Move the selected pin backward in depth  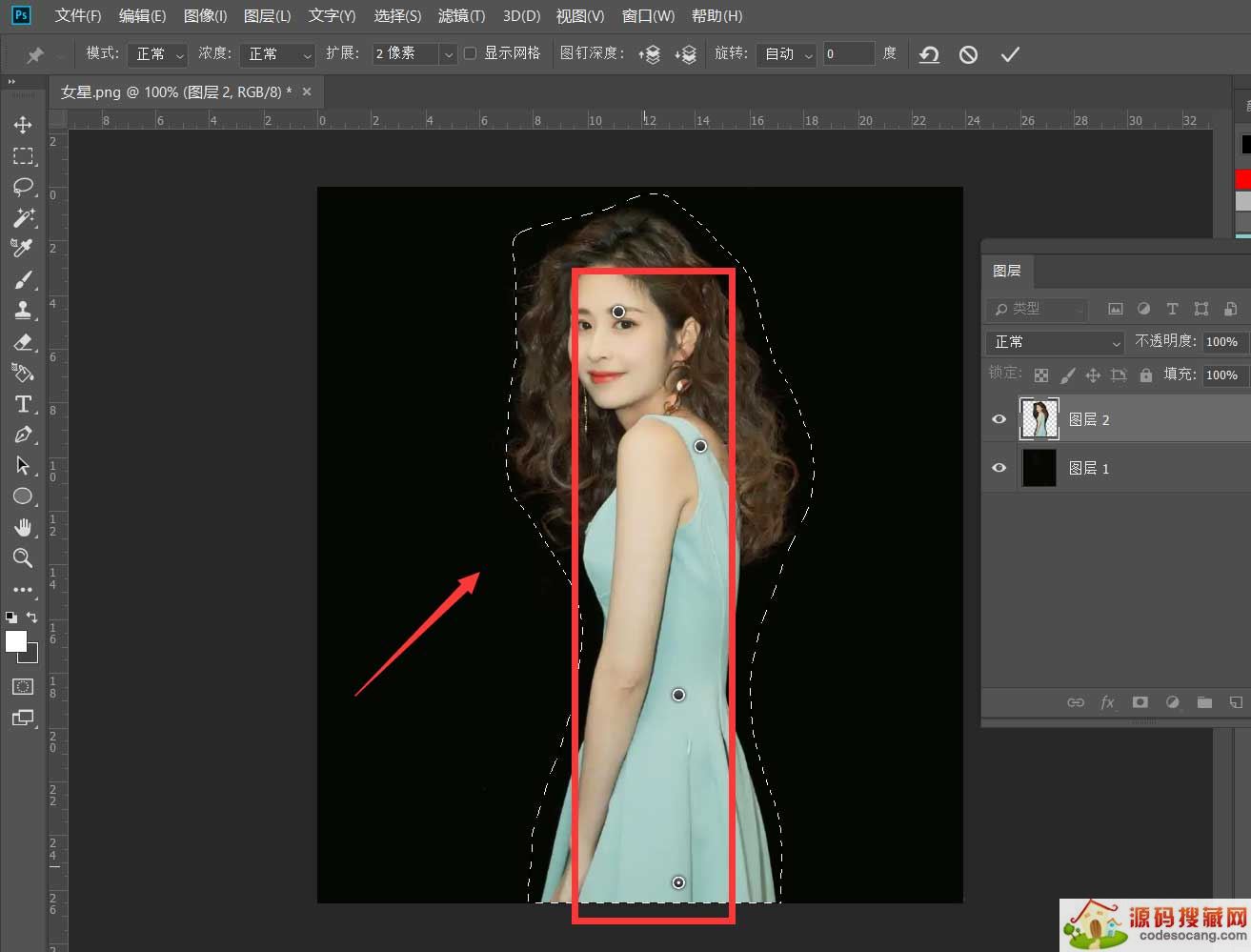[686, 54]
